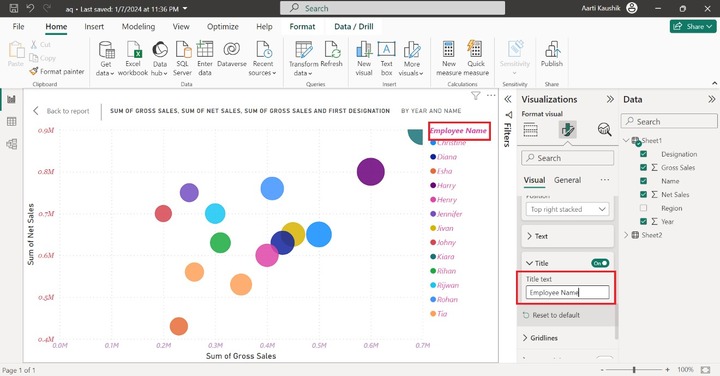Open Analytics magnifier icon in Visualizations
This screenshot has height=376, width=720.
coord(604,130)
